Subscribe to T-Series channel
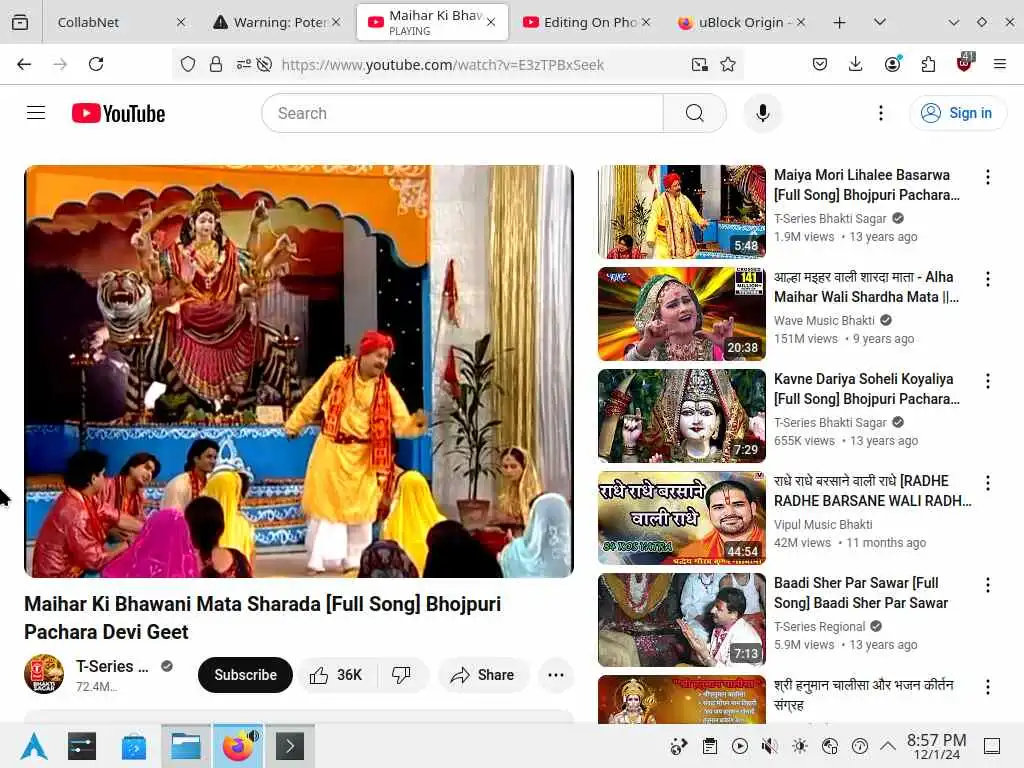This screenshot has height=768, width=1024. (x=246, y=675)
